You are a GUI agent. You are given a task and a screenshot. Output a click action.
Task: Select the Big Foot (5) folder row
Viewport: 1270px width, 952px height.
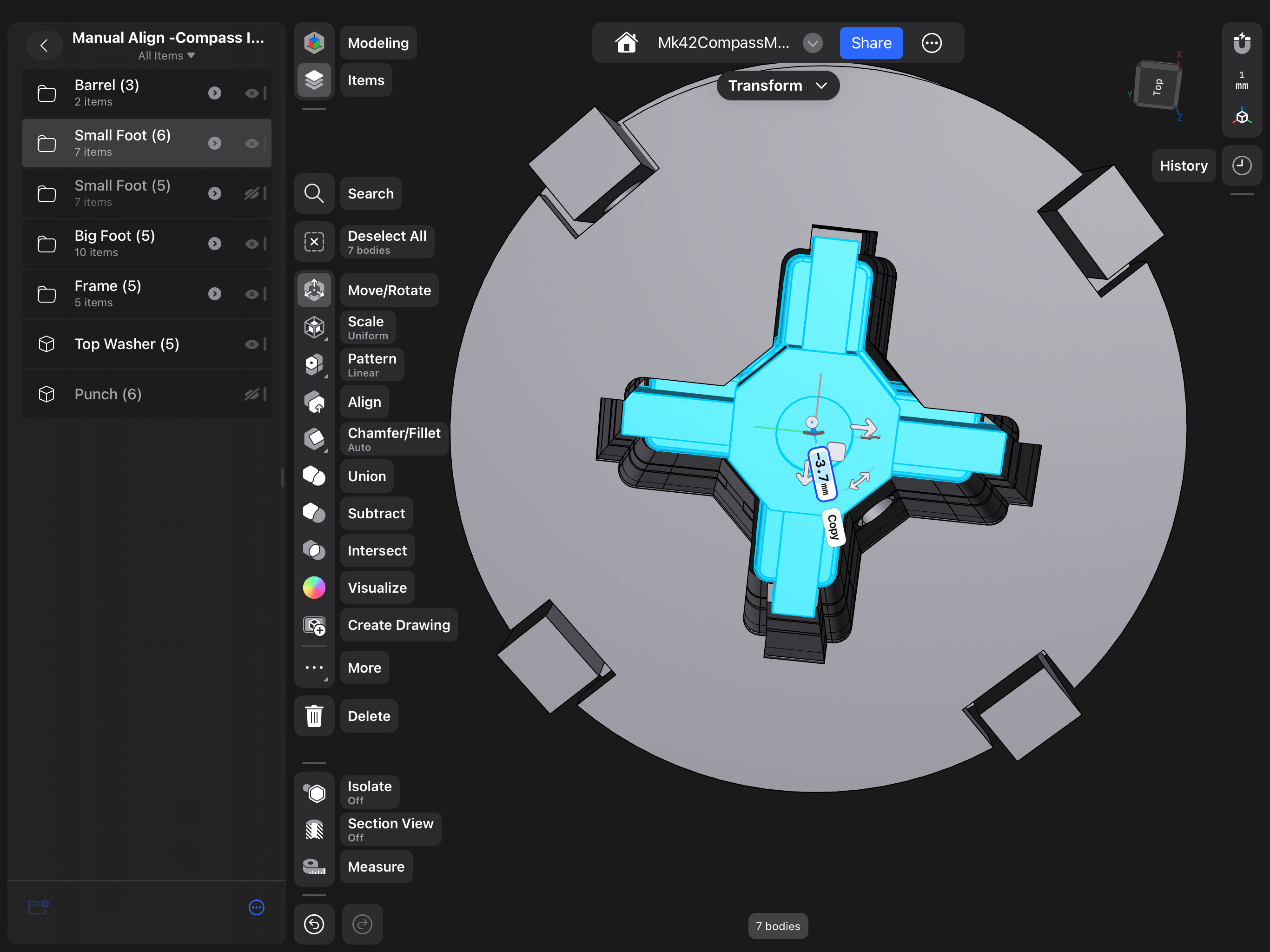[147, 244]
